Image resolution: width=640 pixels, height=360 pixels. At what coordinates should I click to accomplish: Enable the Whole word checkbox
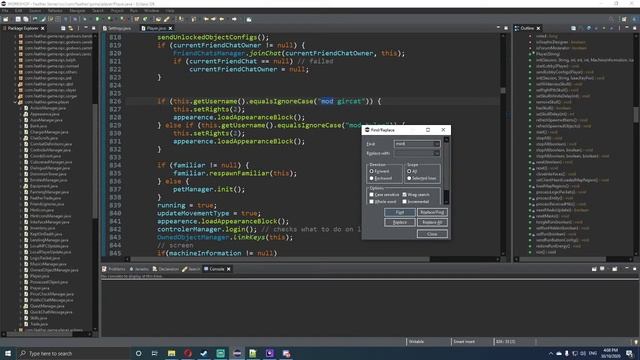coord(371,202)
